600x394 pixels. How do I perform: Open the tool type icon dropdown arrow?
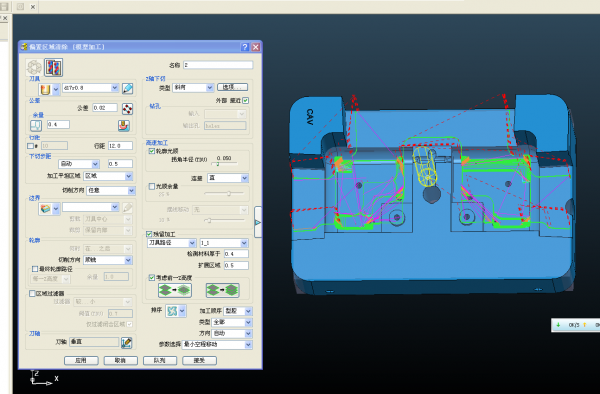(56, 90)
